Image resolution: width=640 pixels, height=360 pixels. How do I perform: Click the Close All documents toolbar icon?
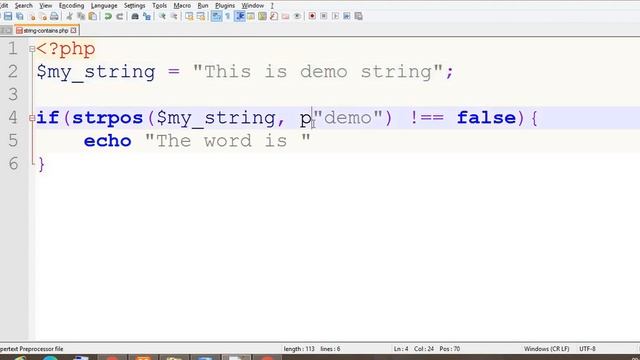click(x=43, y=16)
